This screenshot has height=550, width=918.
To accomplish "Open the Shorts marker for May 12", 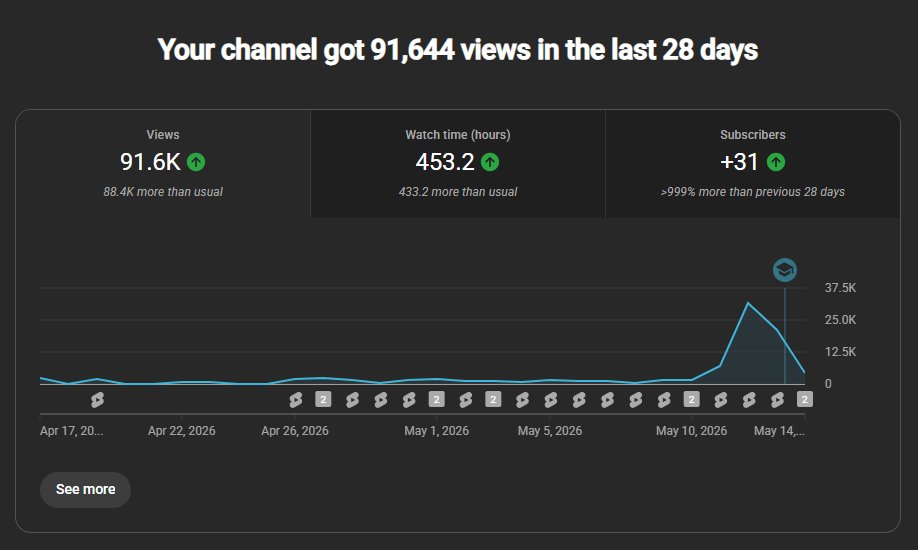I will [749, 399].
